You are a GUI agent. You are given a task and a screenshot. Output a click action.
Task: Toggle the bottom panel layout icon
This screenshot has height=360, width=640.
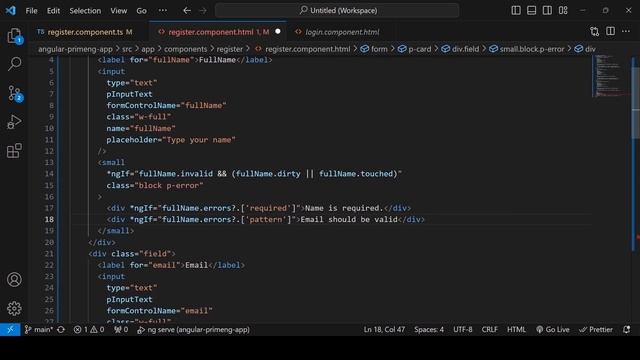pyautogui.click(x=531, y=11)
